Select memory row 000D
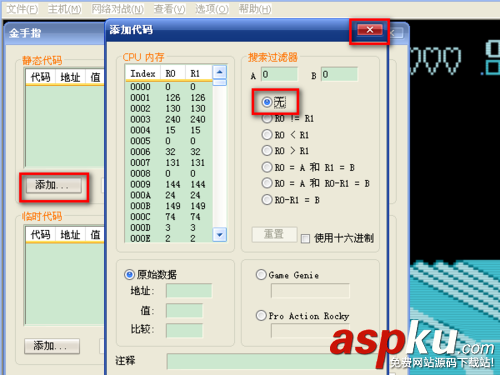 [x=169, y=228]
